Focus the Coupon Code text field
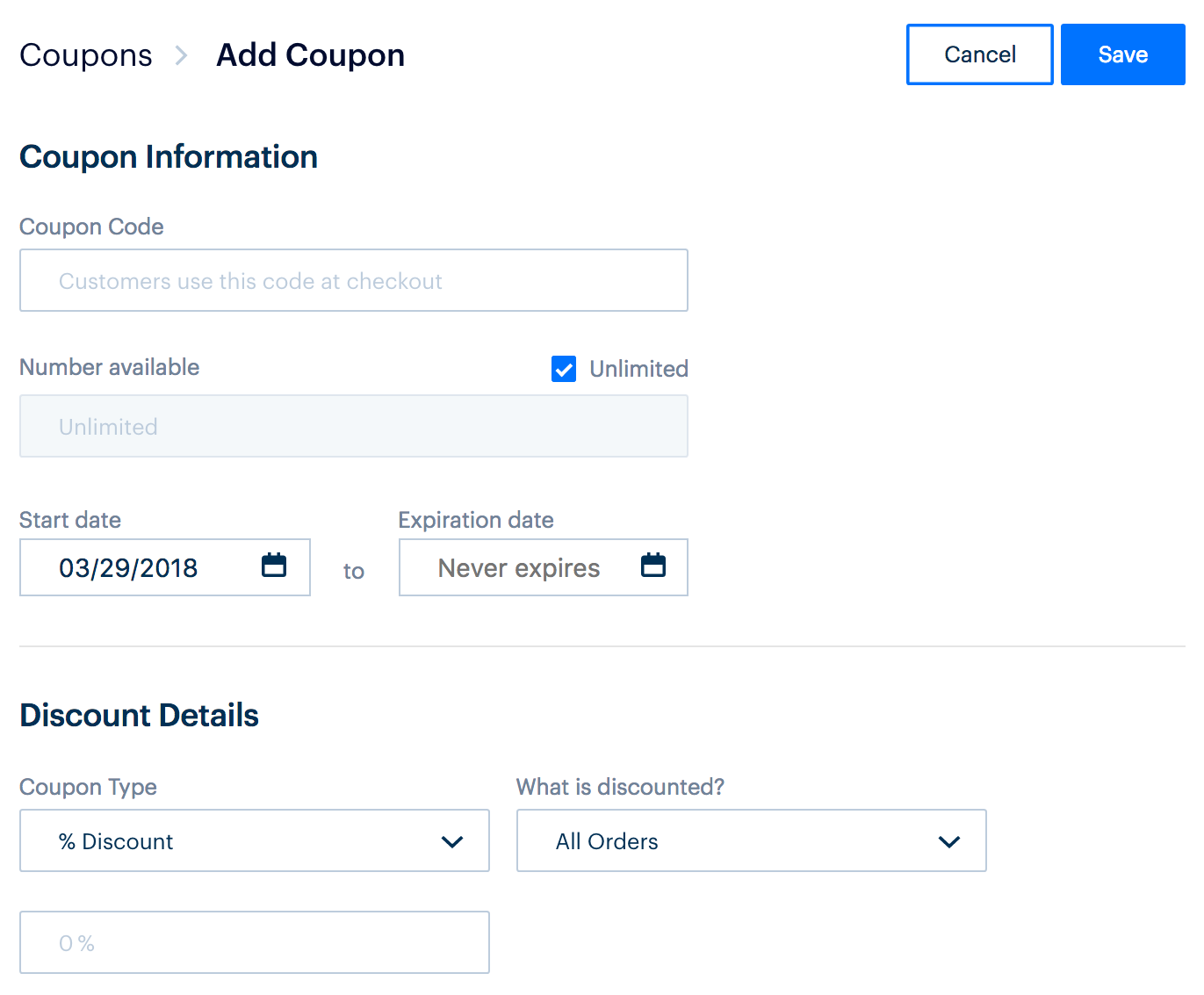Image resolution: width=1204 pixels, height=995 pixels. click(353, 281)
